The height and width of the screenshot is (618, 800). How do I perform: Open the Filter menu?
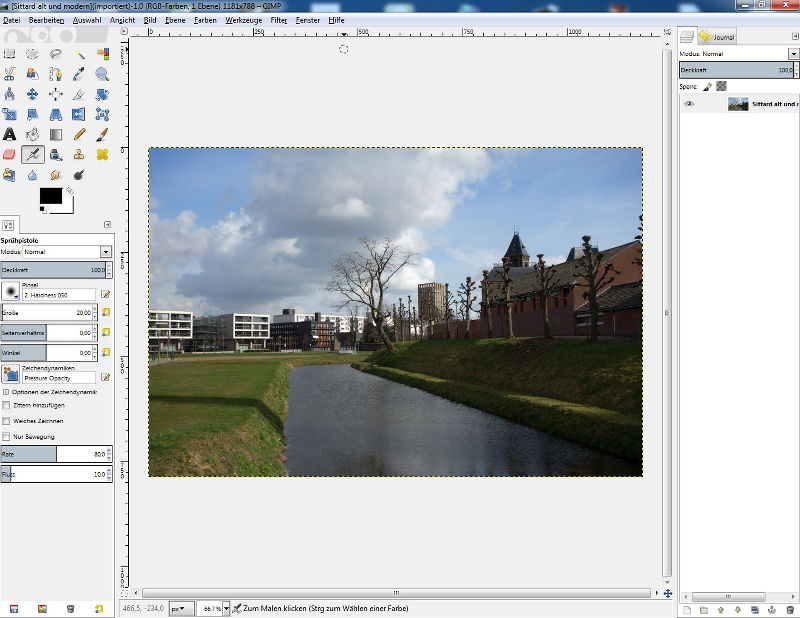[279, 20]
